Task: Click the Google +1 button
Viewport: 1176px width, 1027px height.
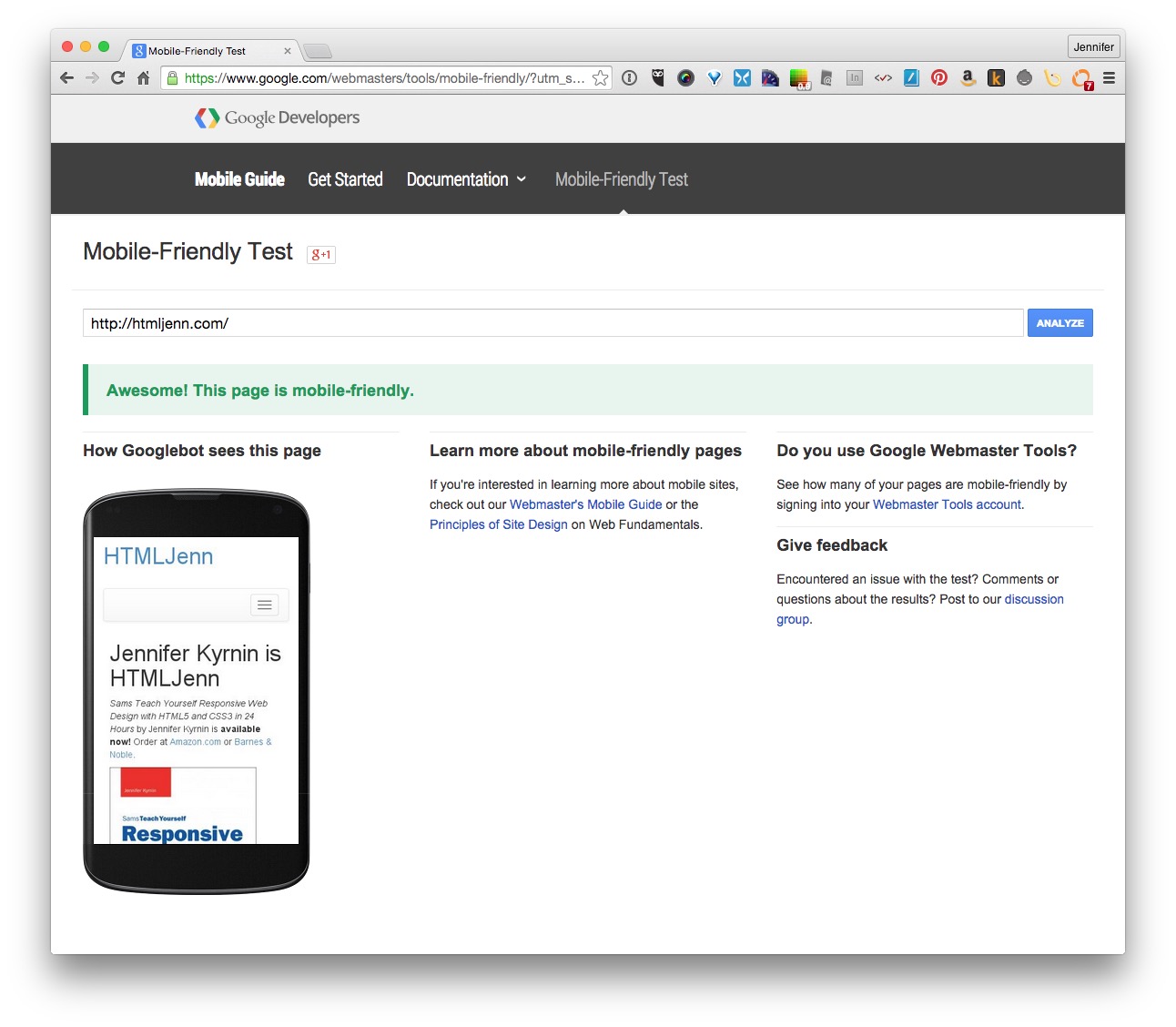Action: (x=321, y=255)
